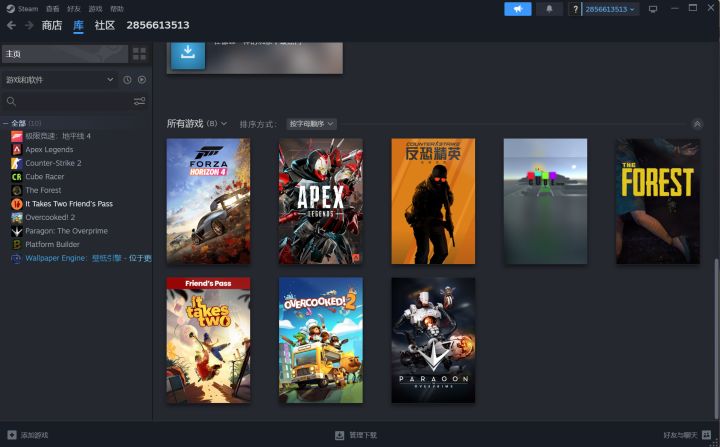Click the Apex Legends sidebar icon
Screen dimensions: 720x447
(x=17, y=149)
